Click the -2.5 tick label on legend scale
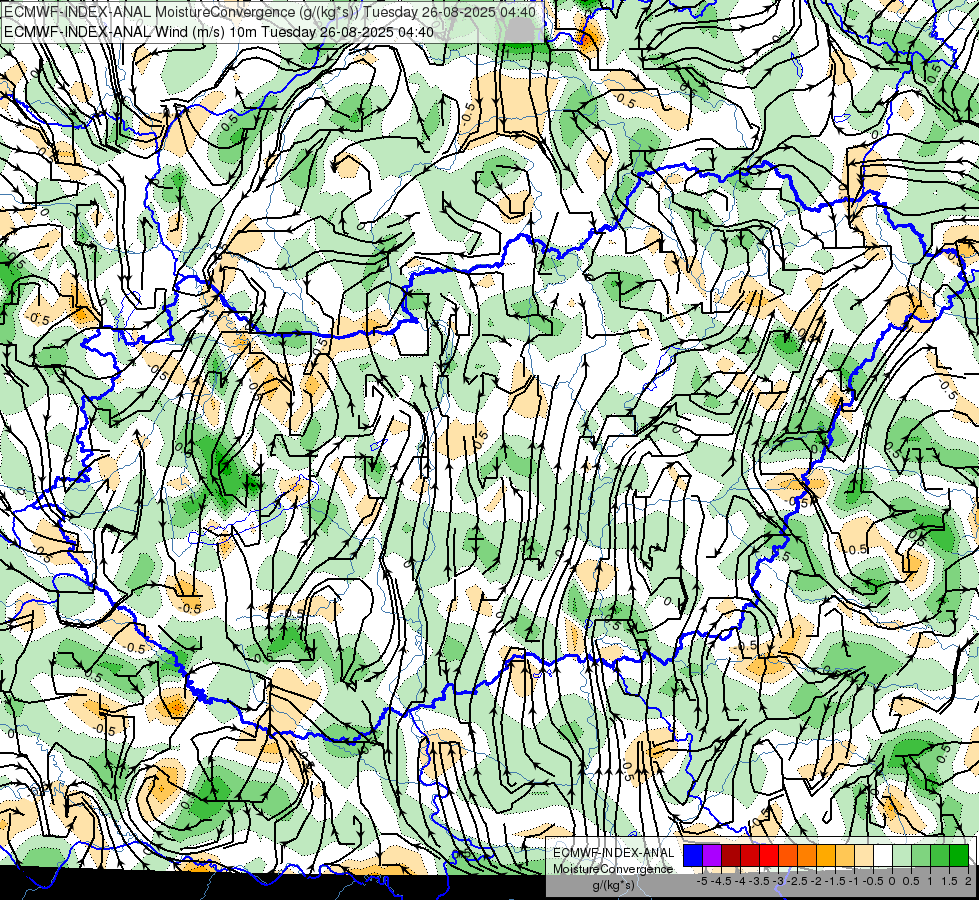The width and height of the screenshot is (979, 900). 797,881
